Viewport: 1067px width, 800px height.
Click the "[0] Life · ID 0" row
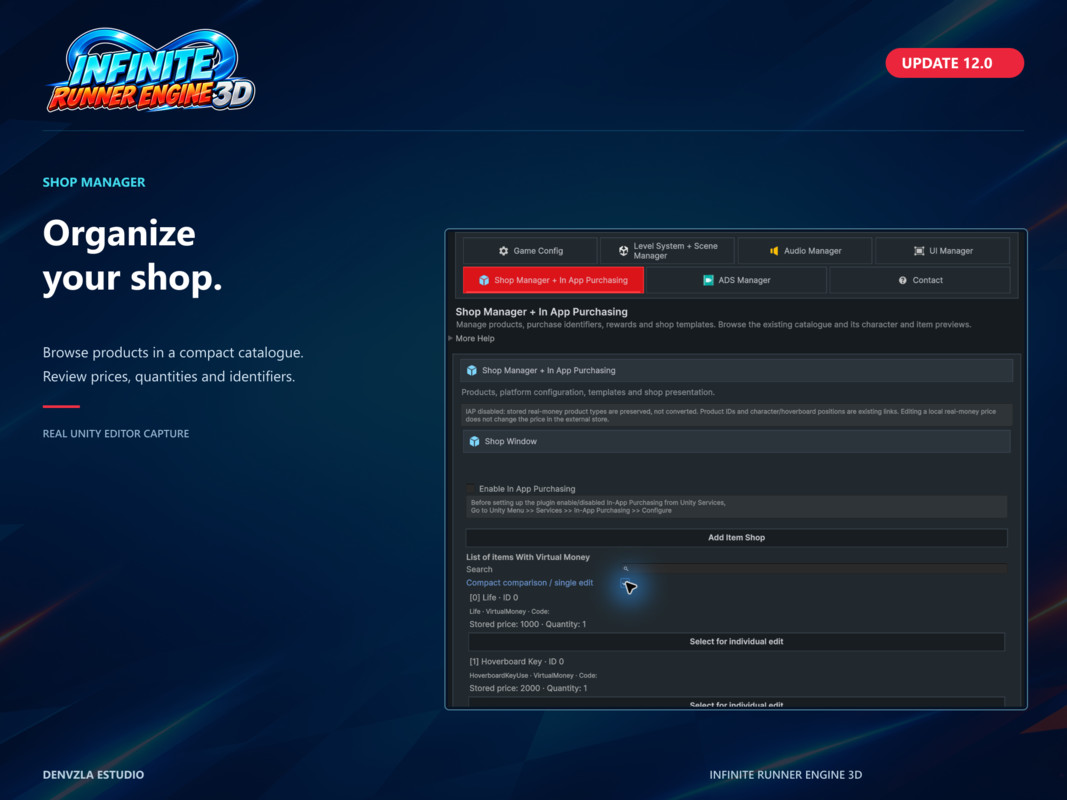pyautogui.click(x=493, y=597)
